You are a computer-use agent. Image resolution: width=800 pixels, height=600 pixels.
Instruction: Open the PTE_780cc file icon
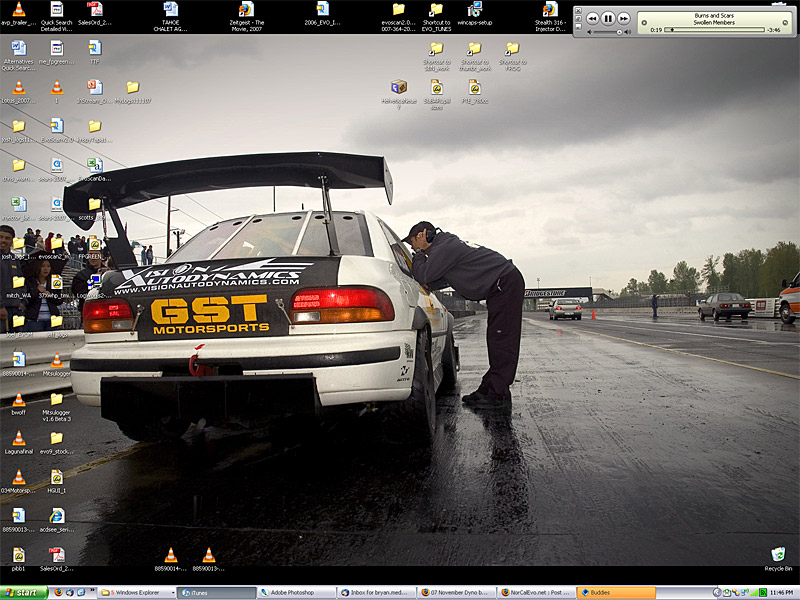(474, 92)
